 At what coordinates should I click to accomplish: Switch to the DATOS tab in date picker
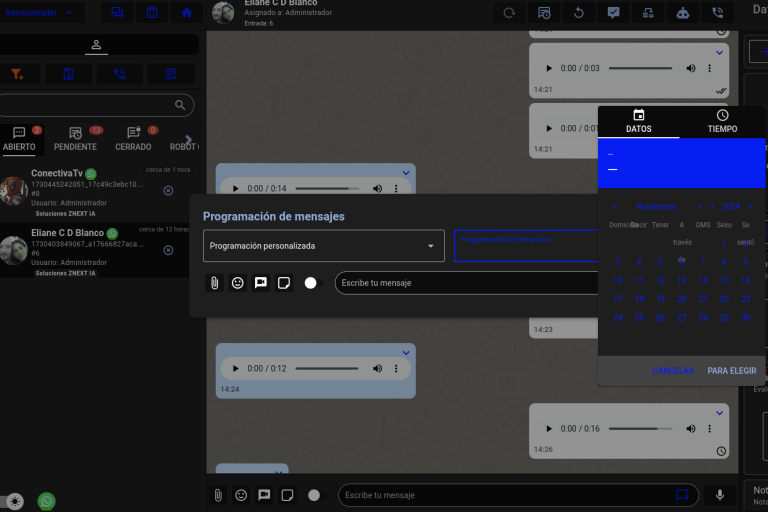tap(639, 122)
